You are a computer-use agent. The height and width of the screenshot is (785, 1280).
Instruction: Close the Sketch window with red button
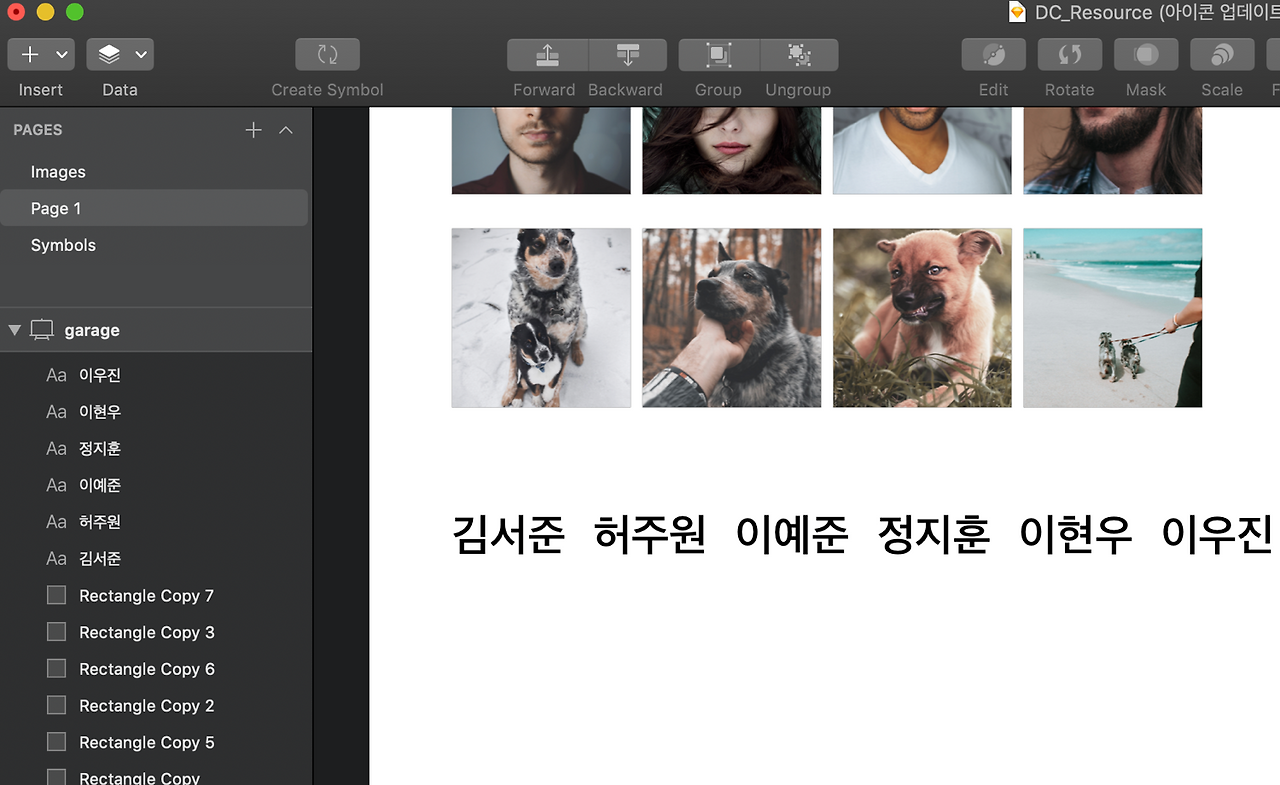pyautogui.click(x=16, y=12)
